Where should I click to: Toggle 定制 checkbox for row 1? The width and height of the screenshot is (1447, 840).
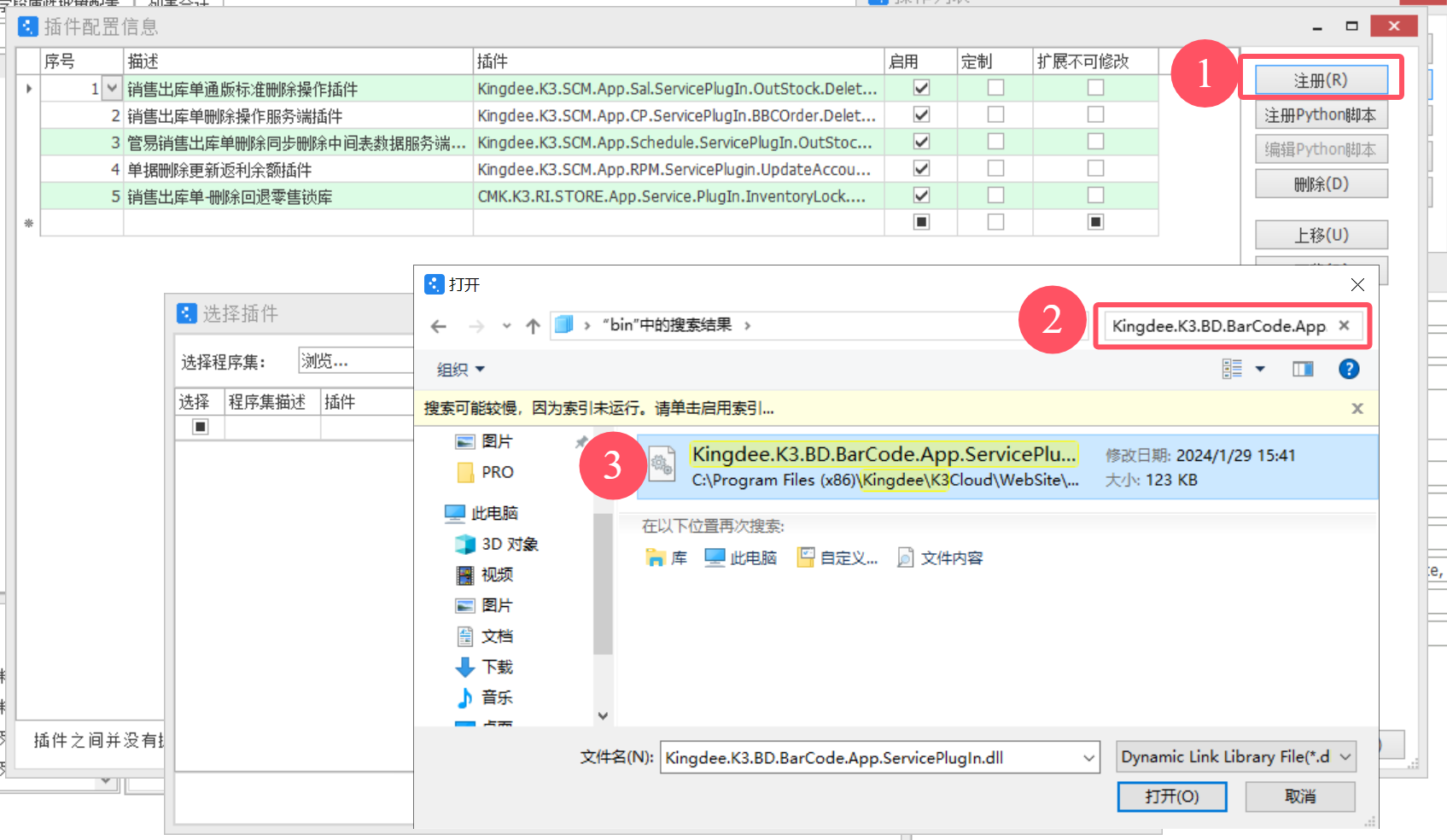[x=995, y=88]
